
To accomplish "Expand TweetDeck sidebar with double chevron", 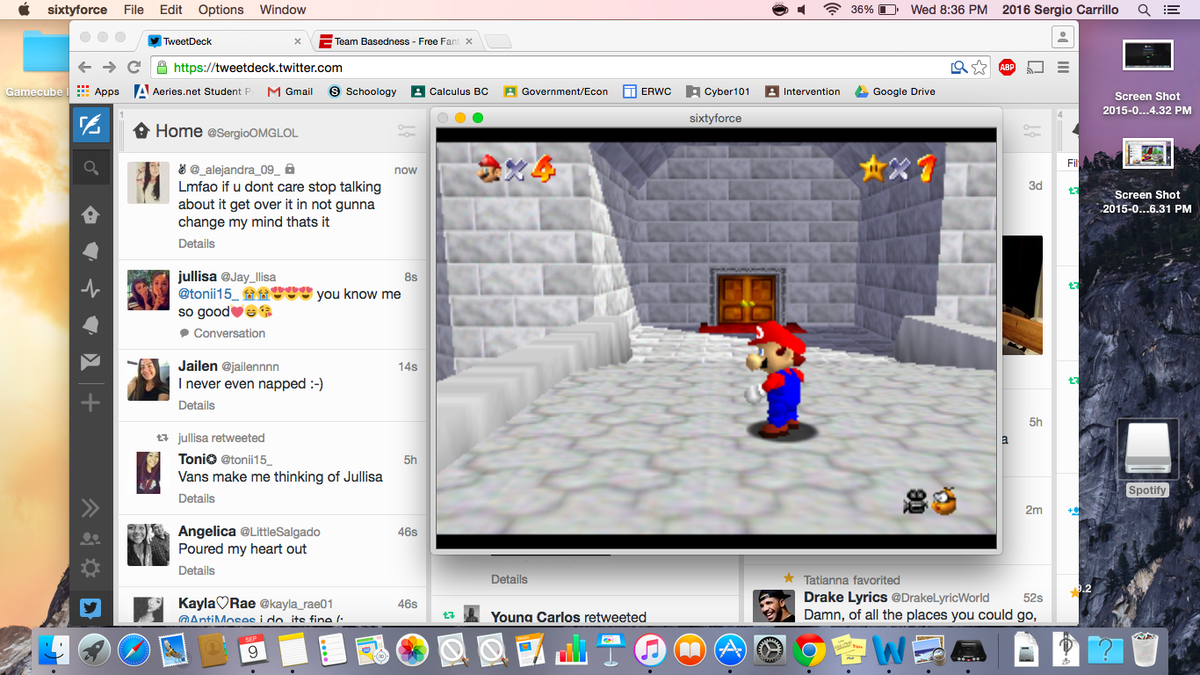I will click(90, 507).
